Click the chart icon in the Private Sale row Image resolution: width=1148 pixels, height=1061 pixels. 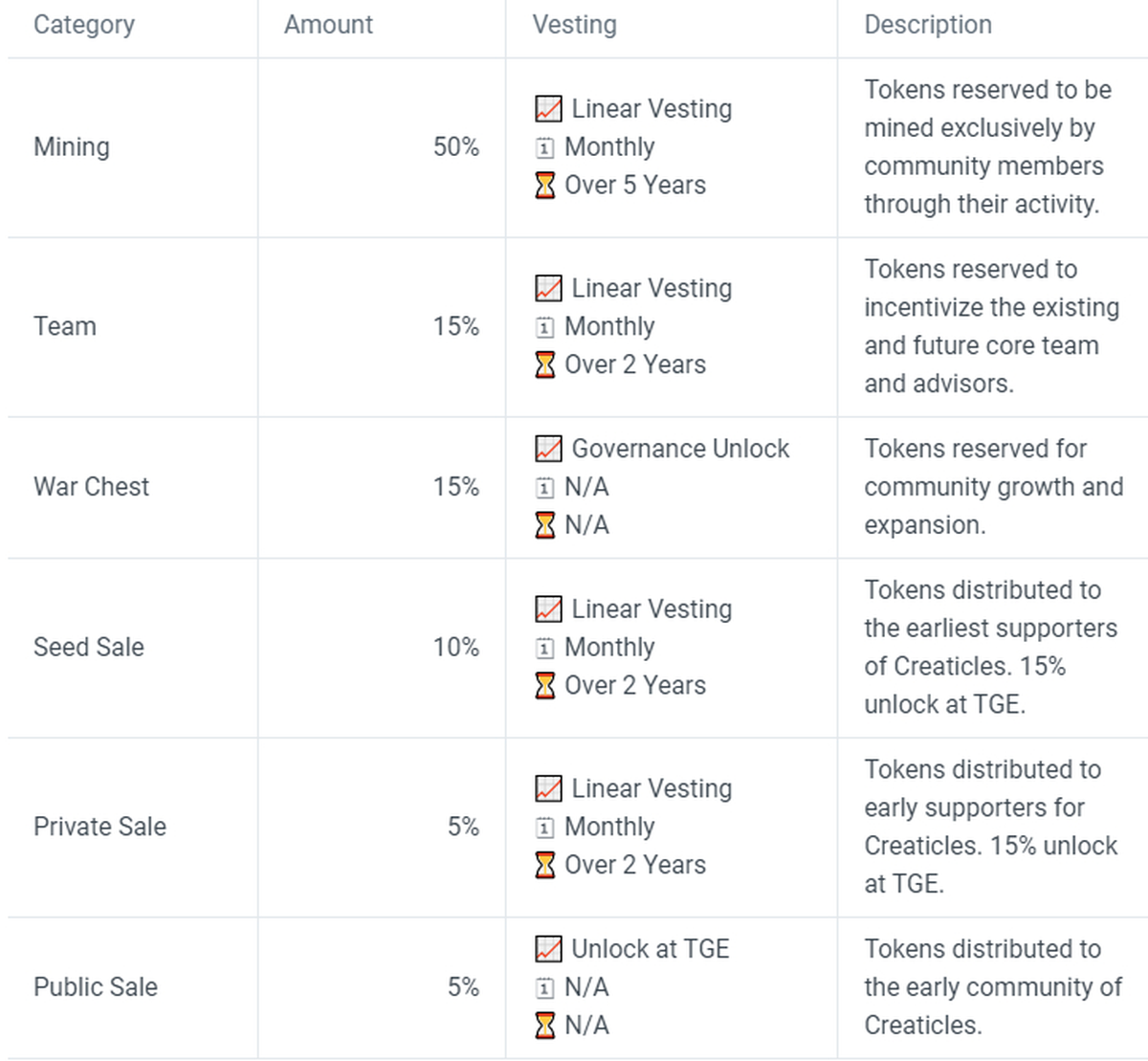click(548, 788)
